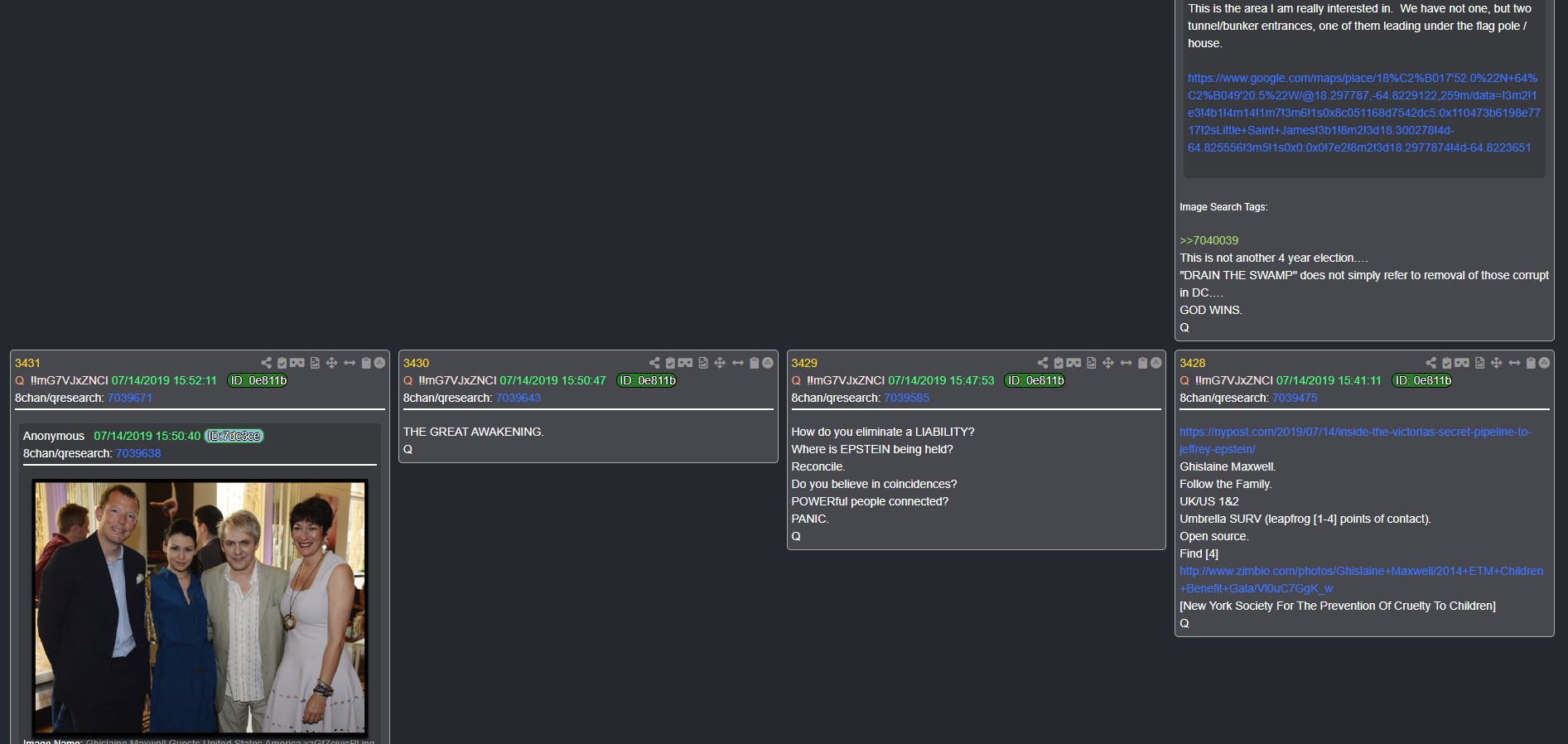Click image-file icon on post 3429
Image resolution: width=1568 pixels, height=744 pixels.
point(1092,363)
